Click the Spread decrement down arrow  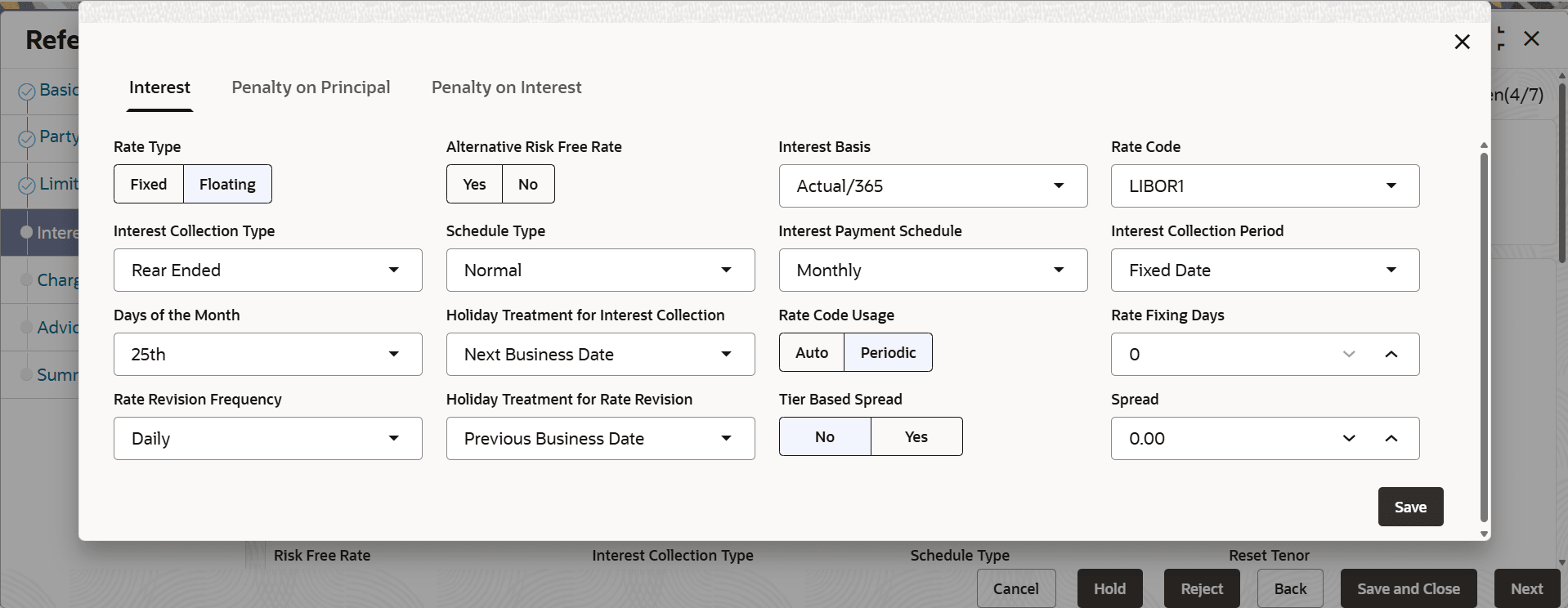point(1349,439)
